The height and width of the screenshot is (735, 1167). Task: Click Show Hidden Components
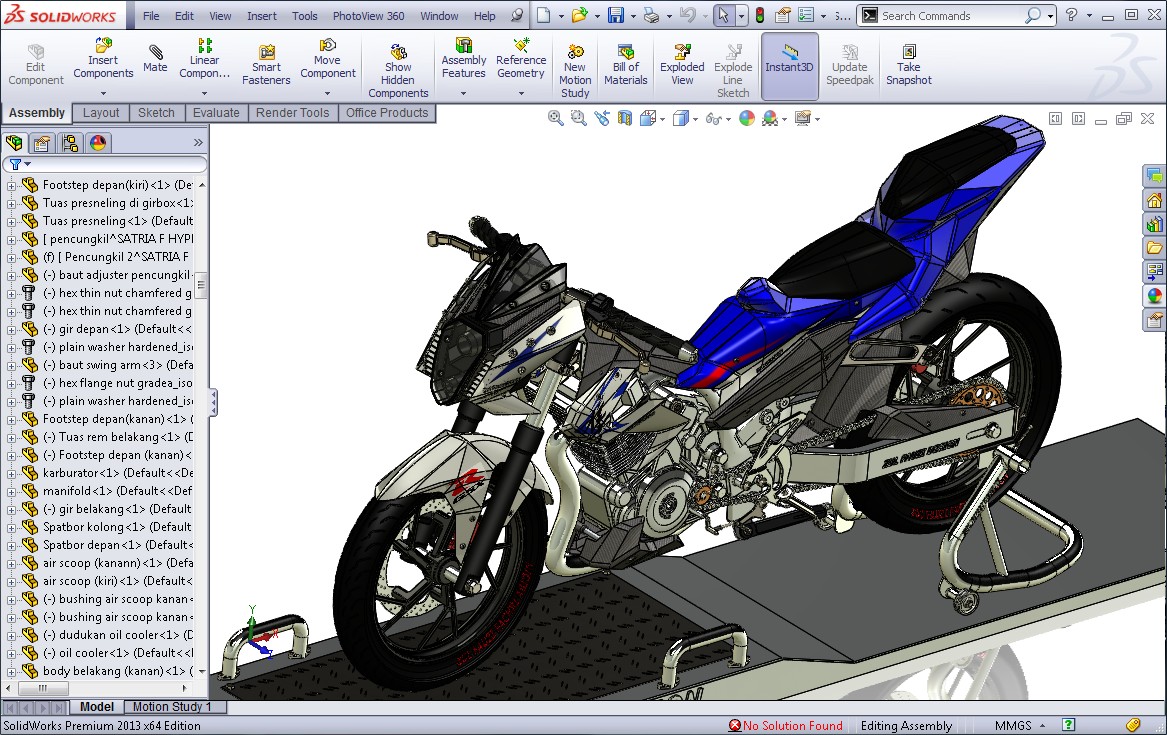(x=398, y=71)
